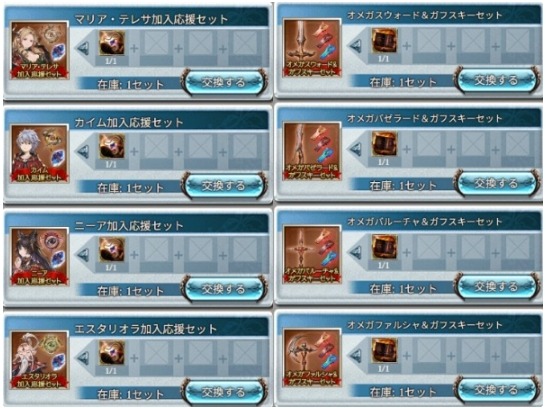Open the オメガバゼラード dagger set icon
546x408 pixels.
(x=312, y=151)
